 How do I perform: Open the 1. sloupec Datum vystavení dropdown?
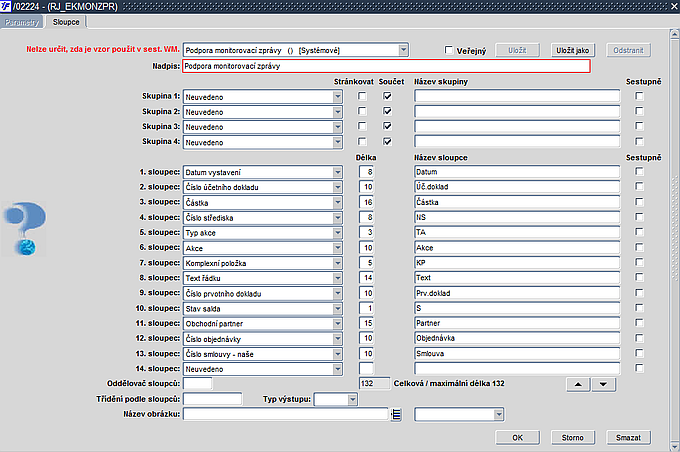[x=337, y=172]
